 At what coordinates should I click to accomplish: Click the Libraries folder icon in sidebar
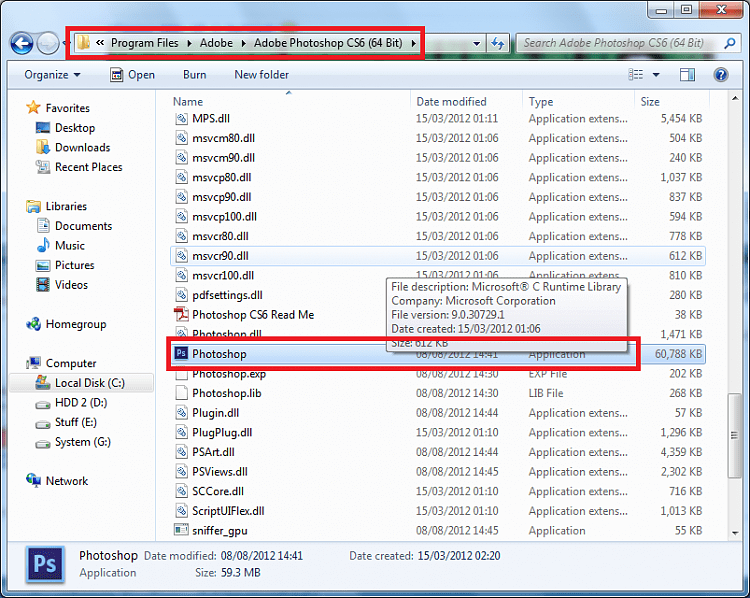click(x=33, y=206)
